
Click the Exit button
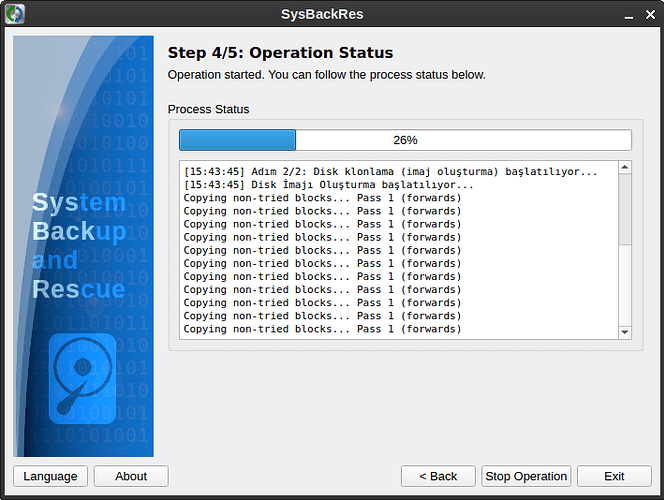click(x=614, y=476)
